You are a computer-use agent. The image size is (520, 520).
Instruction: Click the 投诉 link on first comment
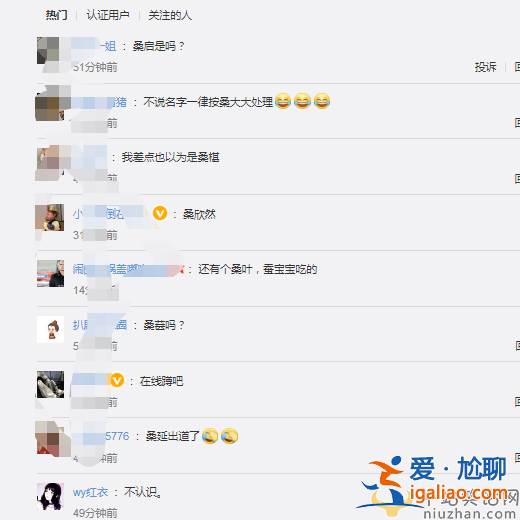486,67
